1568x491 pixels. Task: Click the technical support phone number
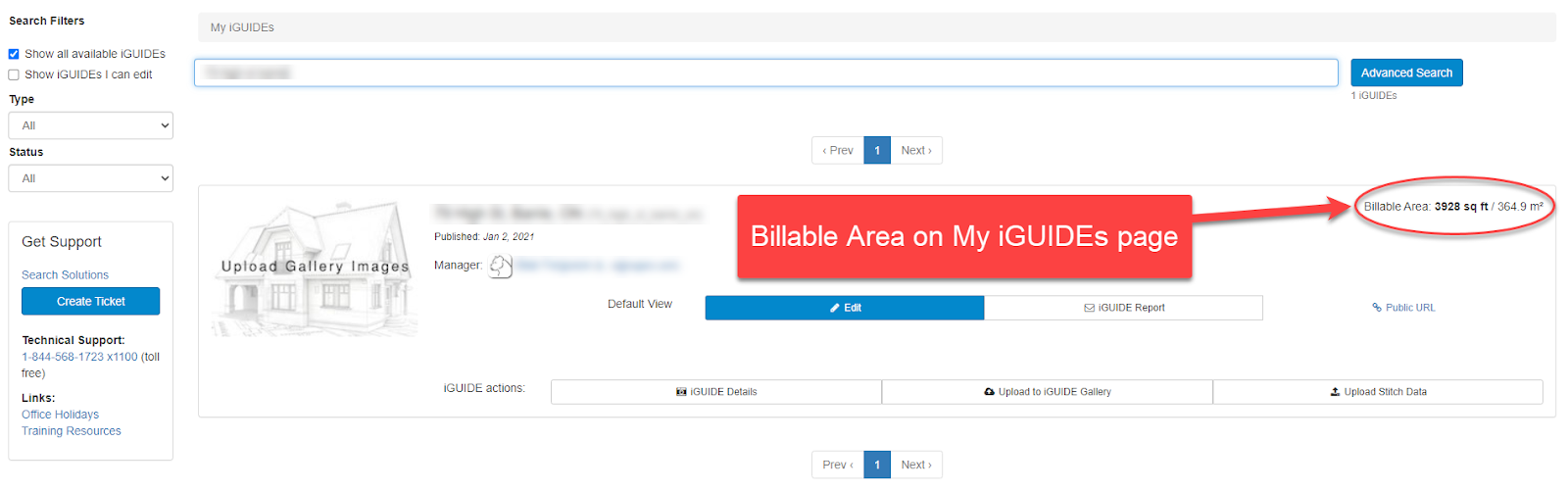79,357
